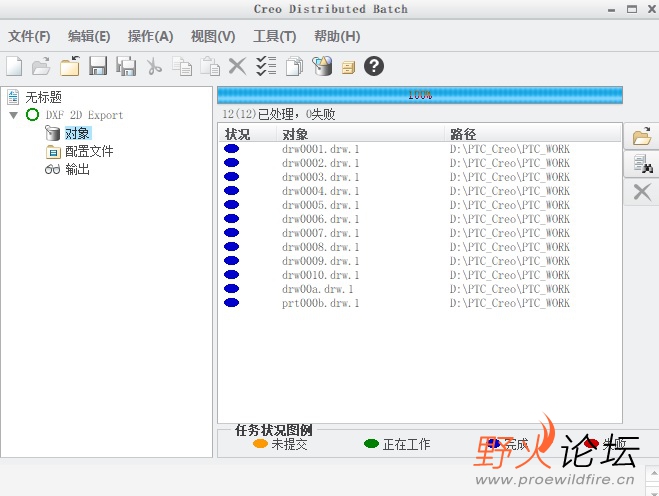
Task: Collapse the DXF 2D Export tree node
Action: [13, 115]
